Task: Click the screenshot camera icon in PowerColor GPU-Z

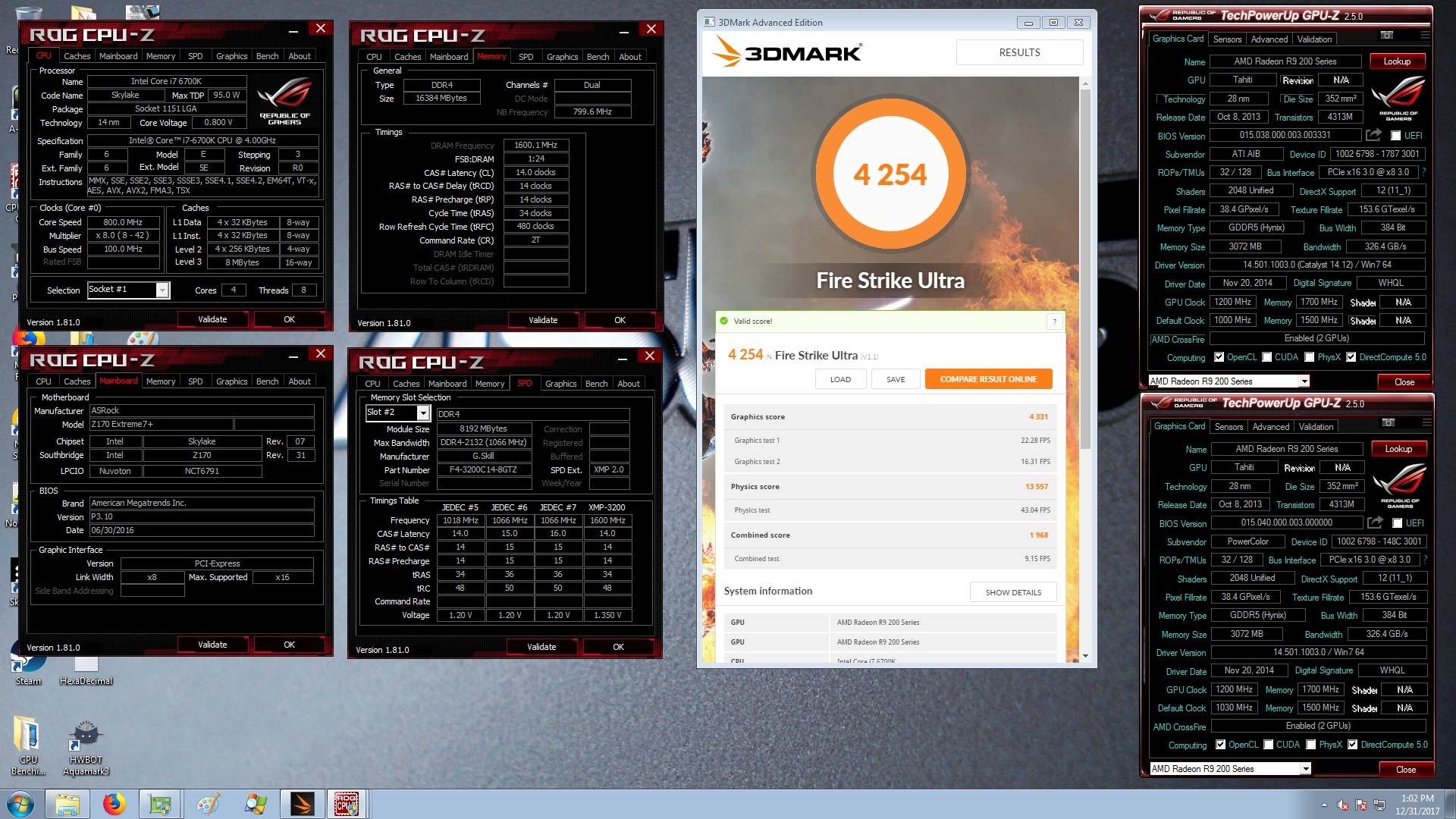Action: coord(1389,422)
